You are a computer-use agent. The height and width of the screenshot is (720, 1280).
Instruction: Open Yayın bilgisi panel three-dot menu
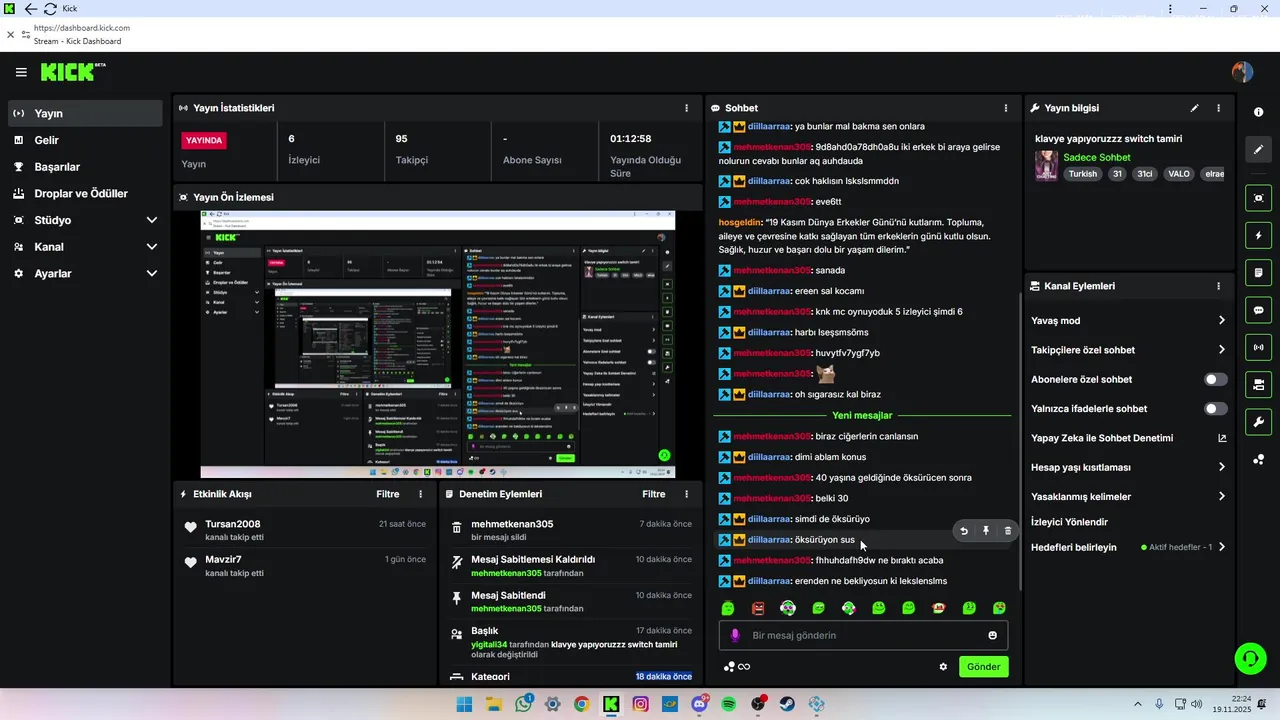[1218, 108]
